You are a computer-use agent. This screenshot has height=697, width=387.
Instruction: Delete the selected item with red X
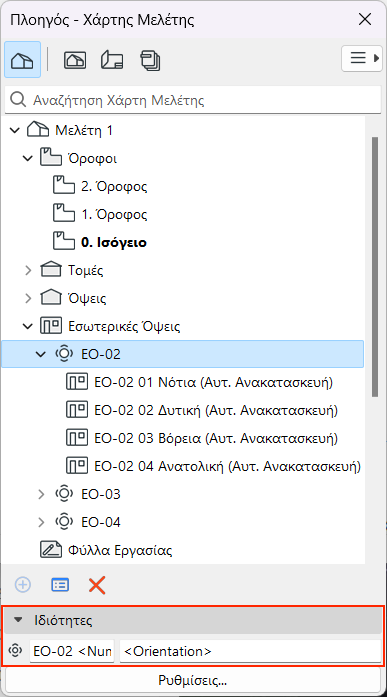pos(97,585)
